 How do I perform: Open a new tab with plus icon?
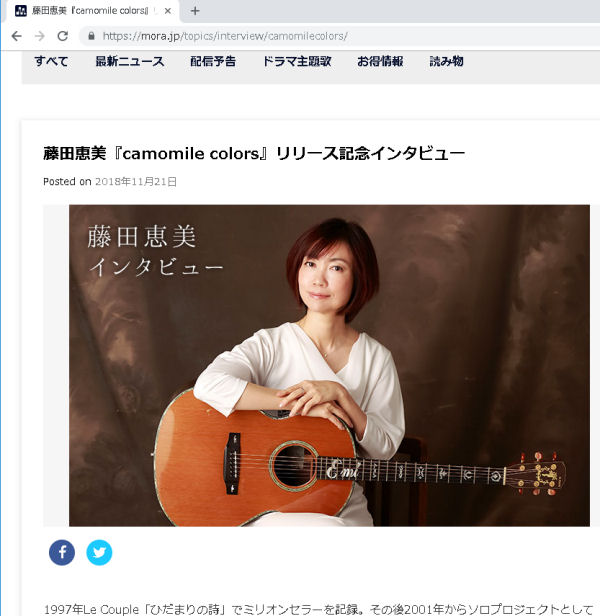[x=195, y=11]
